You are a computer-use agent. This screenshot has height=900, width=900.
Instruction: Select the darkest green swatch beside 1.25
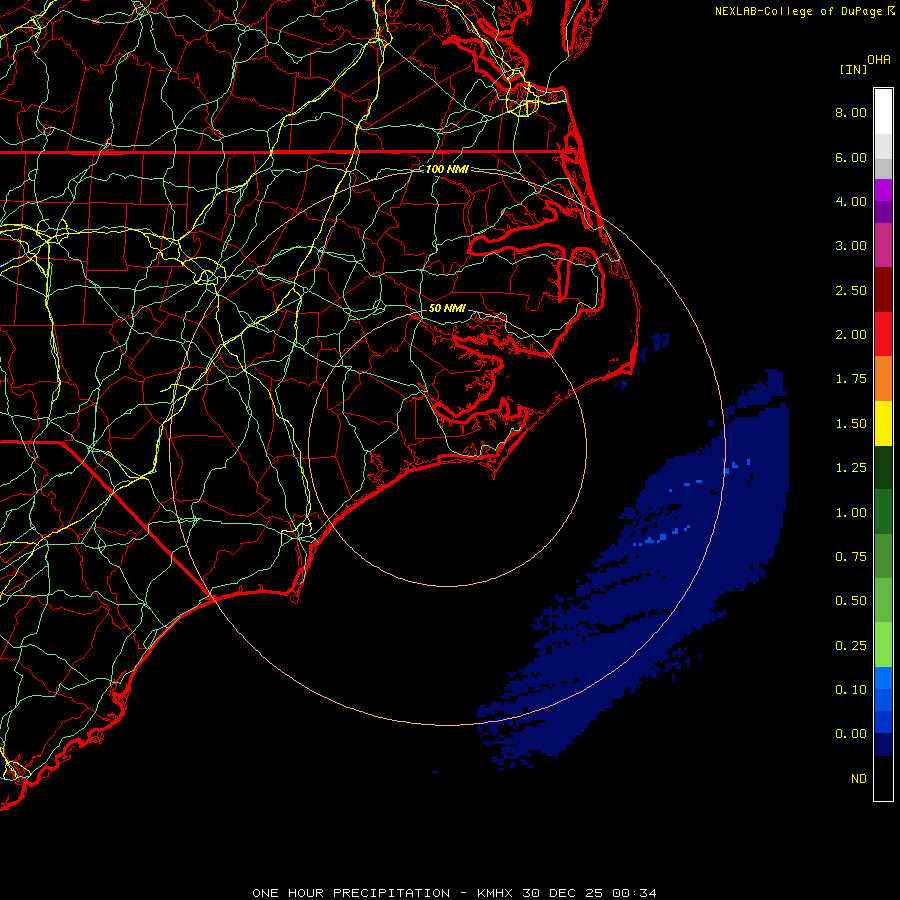883,468
